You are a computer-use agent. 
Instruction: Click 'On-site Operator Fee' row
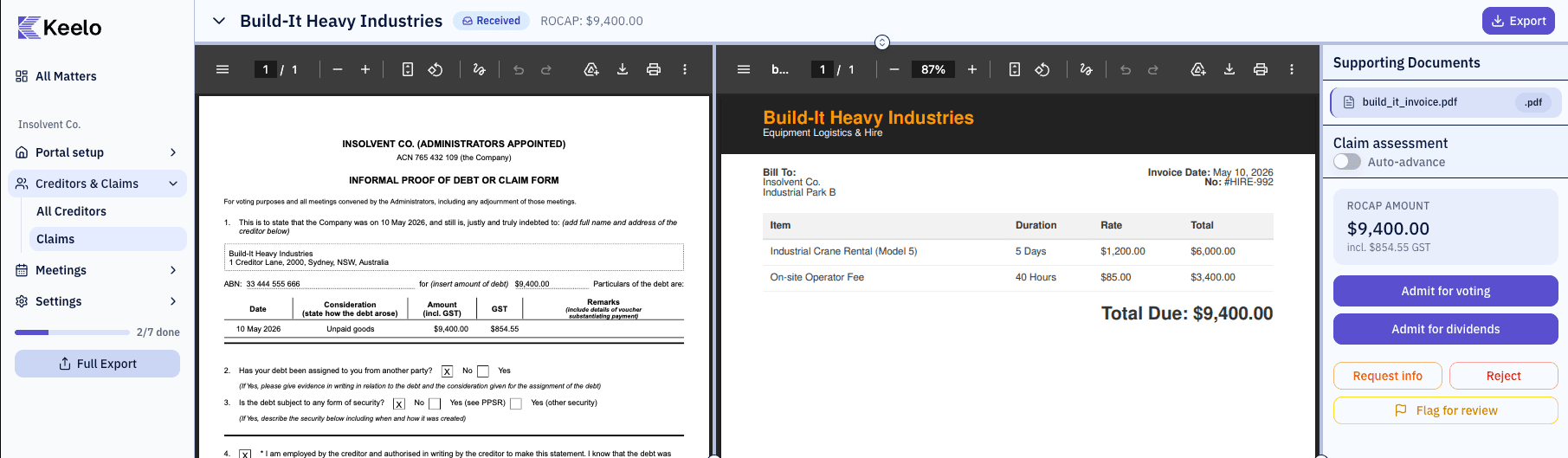click(x=1017, y=277)
